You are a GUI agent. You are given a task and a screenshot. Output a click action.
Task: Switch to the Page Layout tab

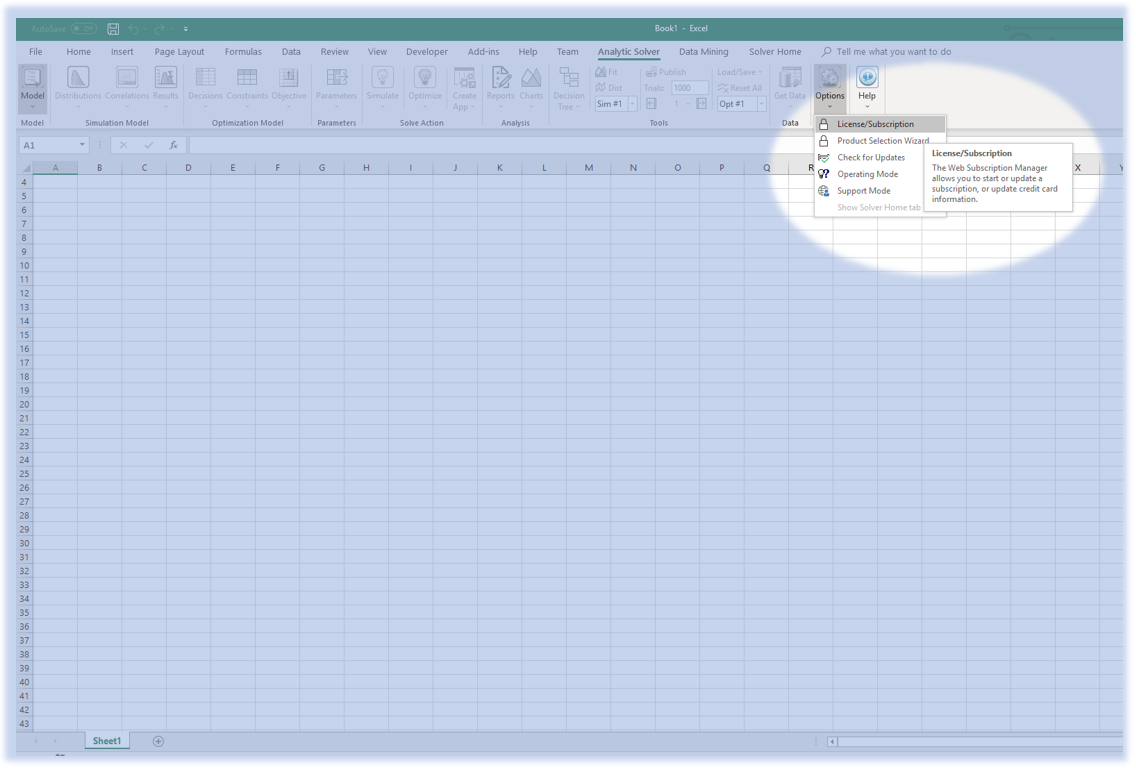point(179,51)
